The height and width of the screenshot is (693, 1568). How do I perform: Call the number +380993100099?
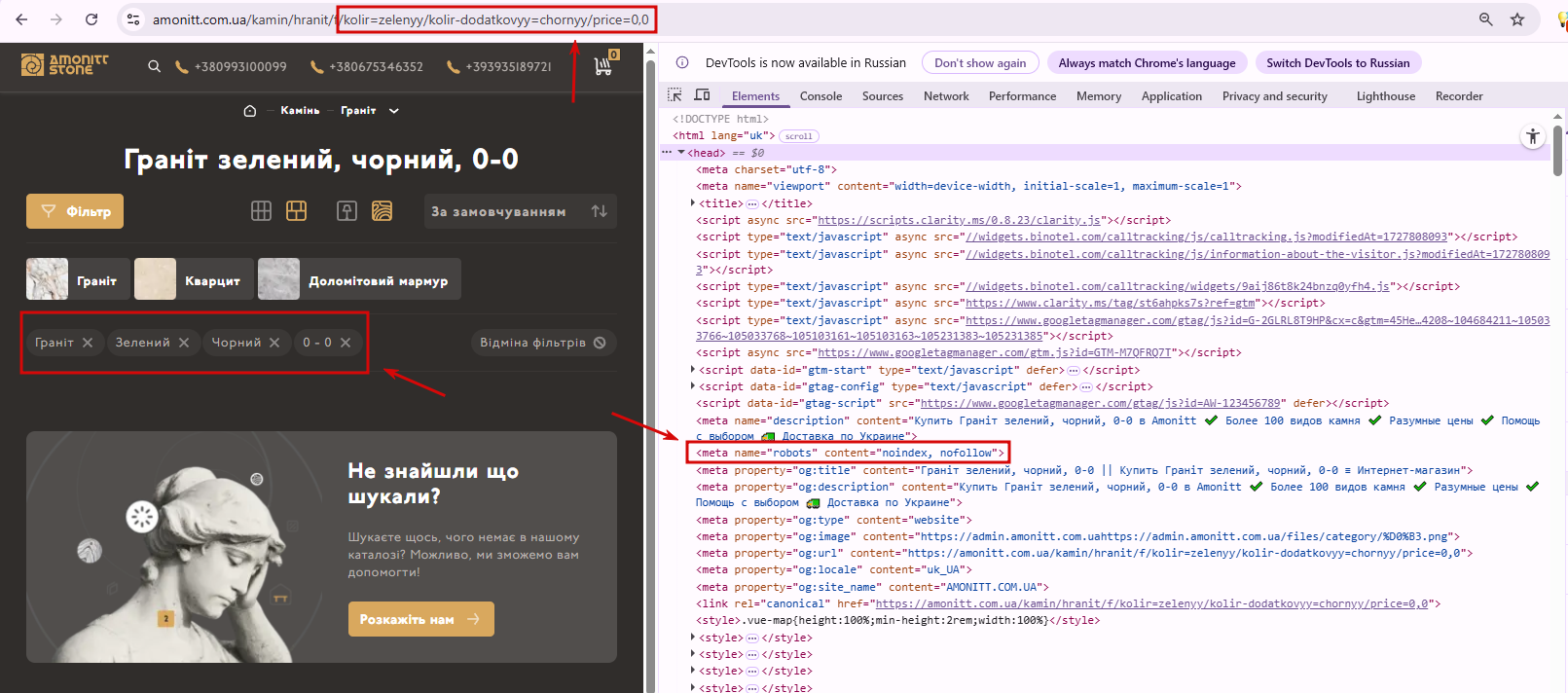coord(231,67)
